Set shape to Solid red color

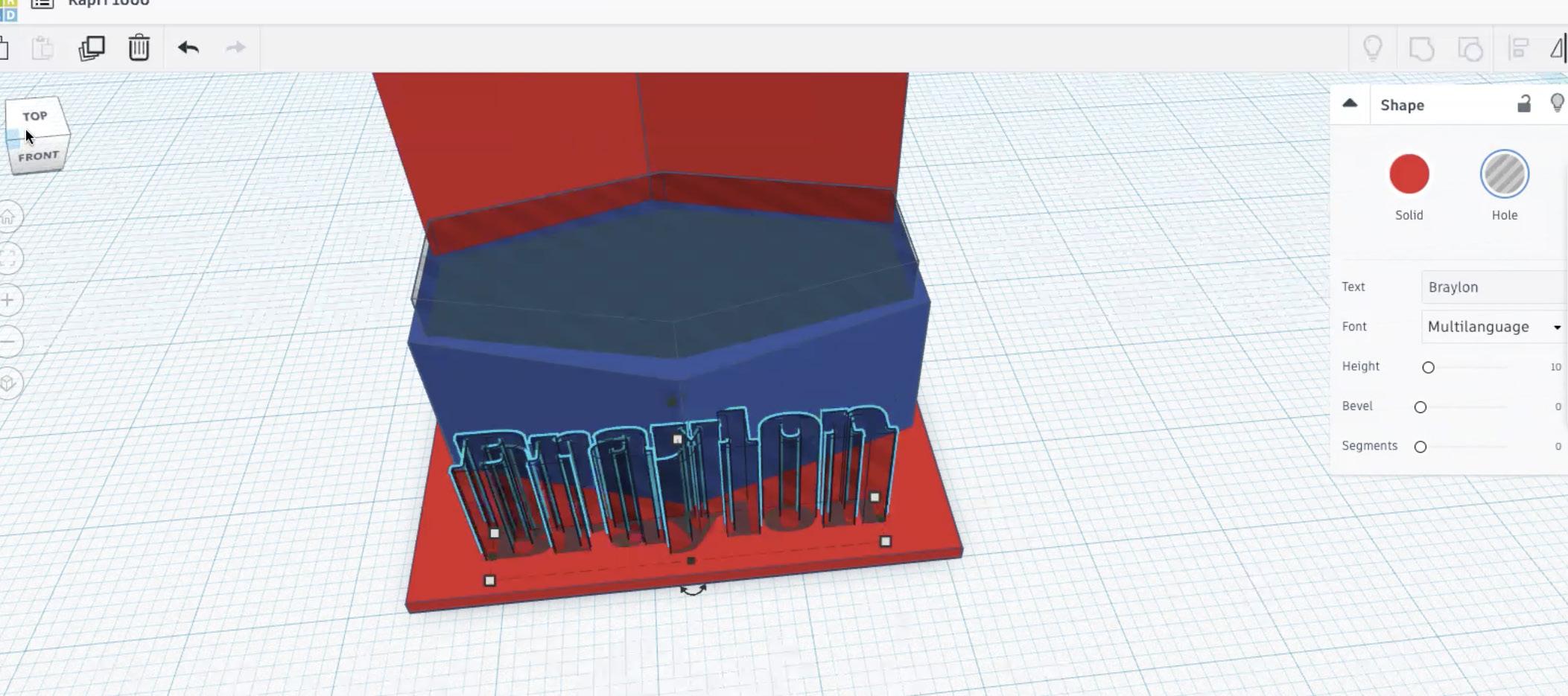(1409, 174)
